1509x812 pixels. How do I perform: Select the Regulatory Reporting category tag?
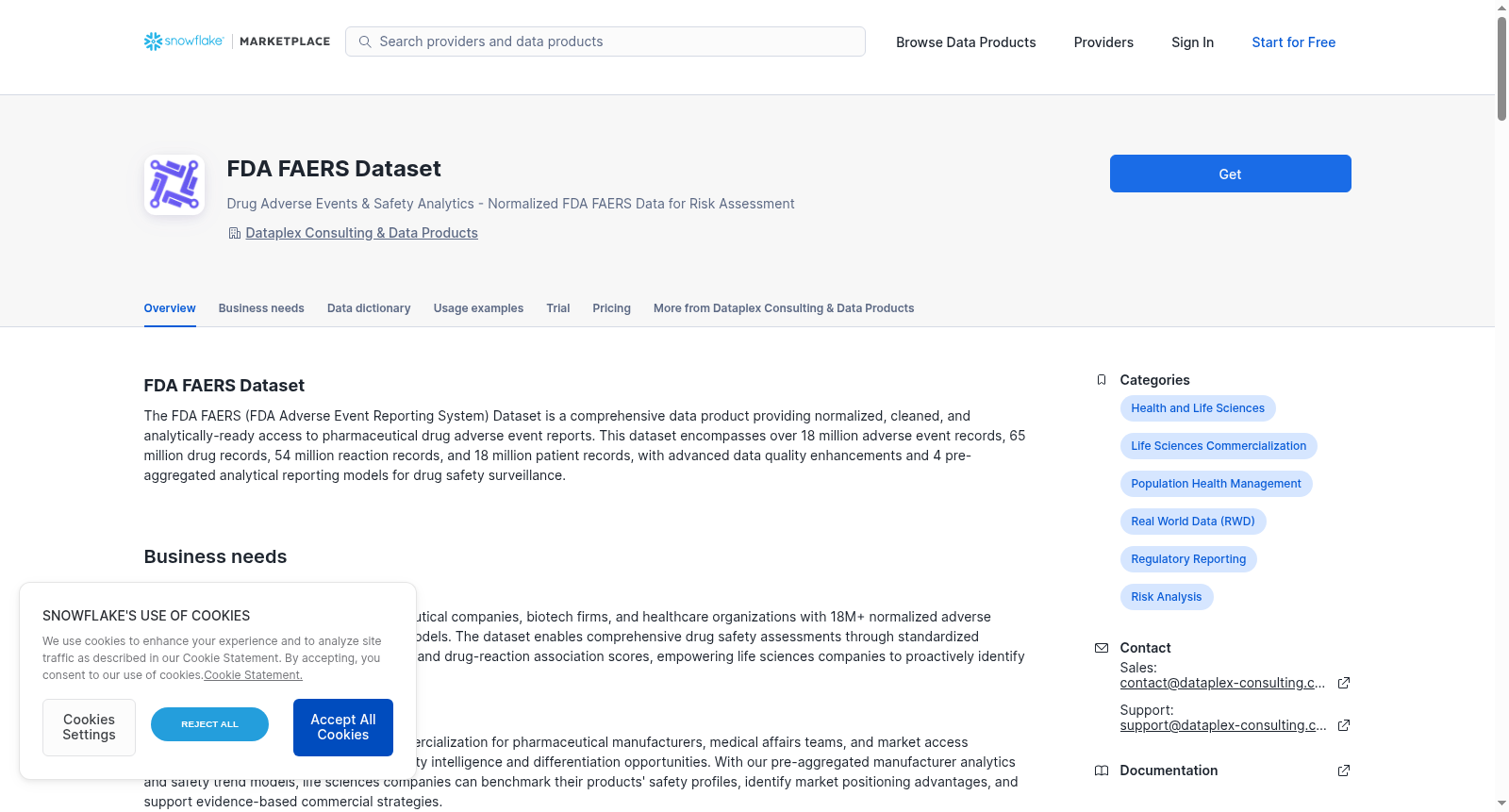click(1188, 559)
